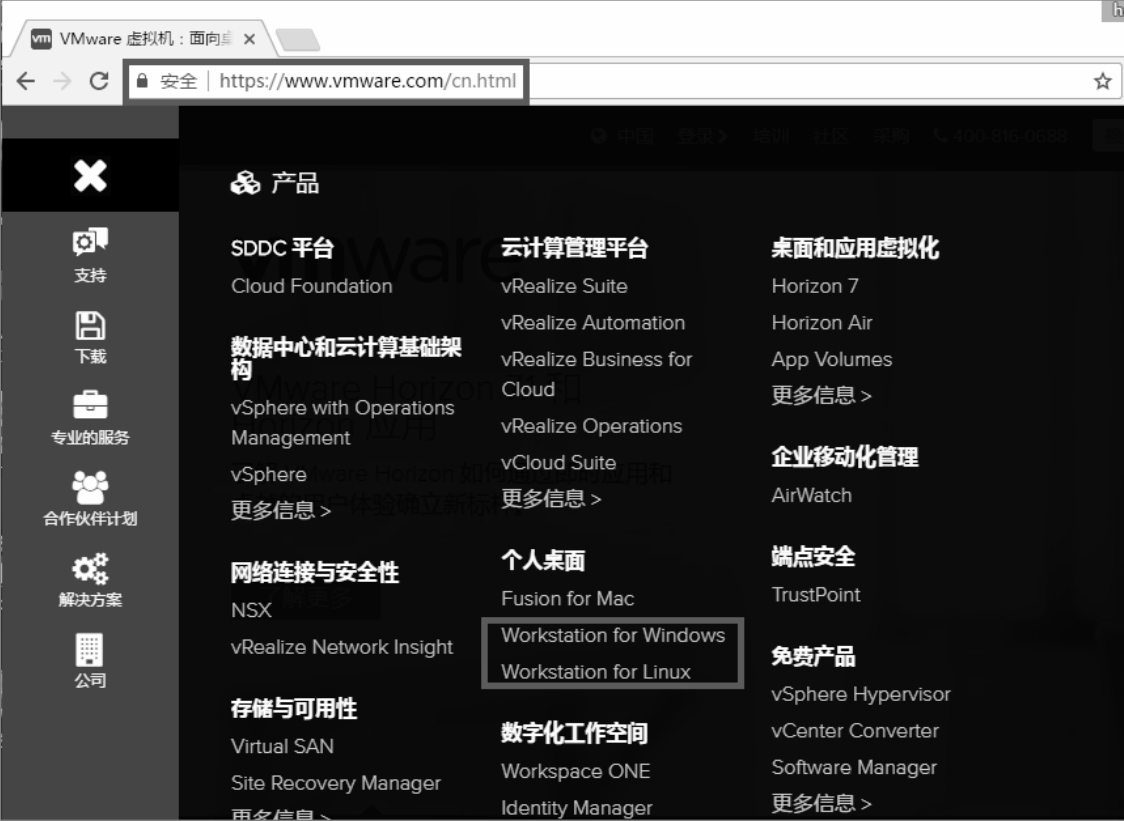The image size is (1124, 821).
Task: Open AirWatch under 企业移动化管理
Action: click(811, 495)
